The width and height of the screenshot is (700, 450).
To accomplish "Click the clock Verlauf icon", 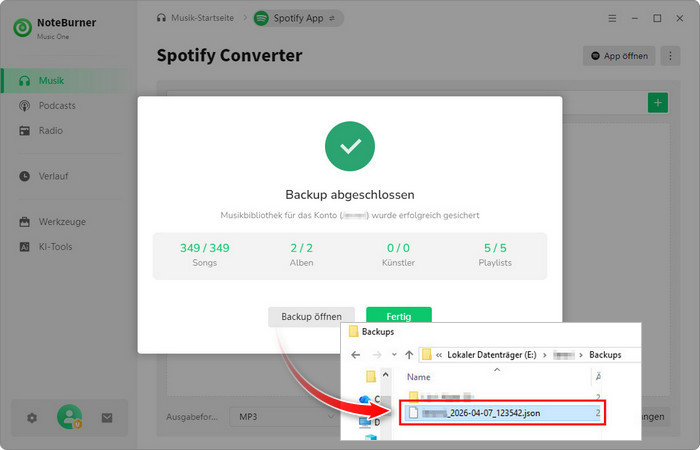I will [x=25, y=176].
